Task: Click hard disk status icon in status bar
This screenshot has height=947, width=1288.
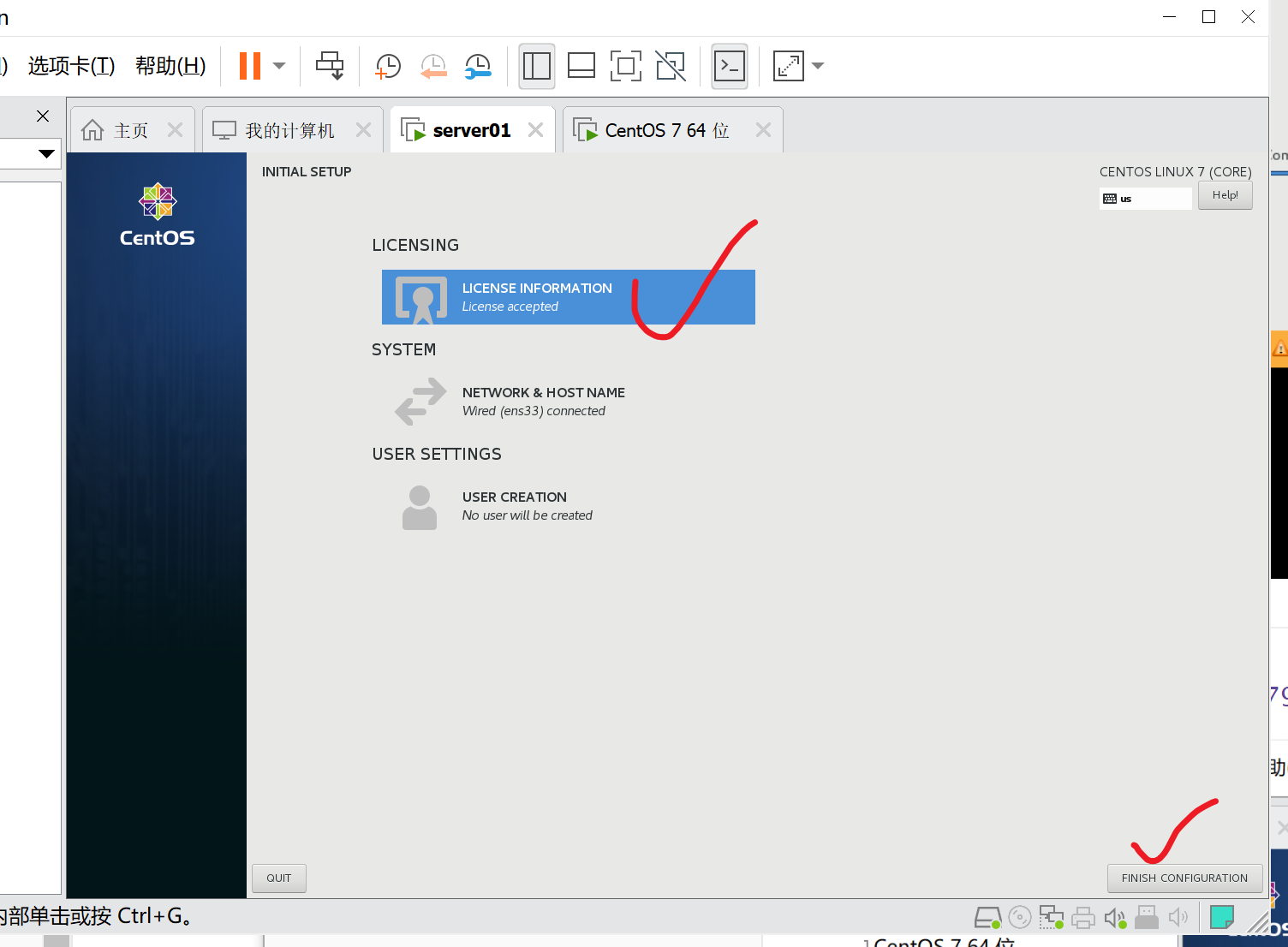Action: tap(988, 918)
